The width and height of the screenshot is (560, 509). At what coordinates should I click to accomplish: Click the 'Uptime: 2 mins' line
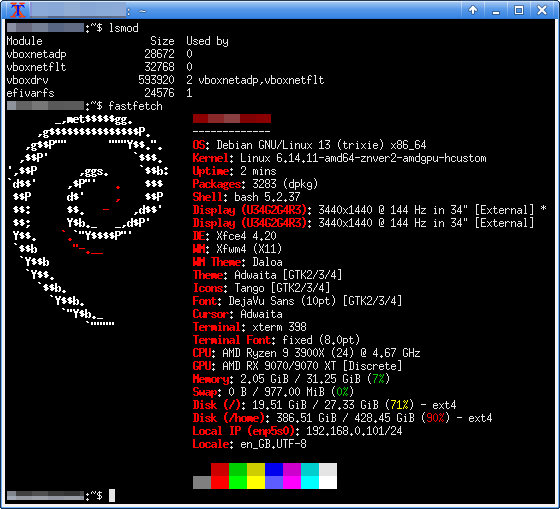point(235,171)
